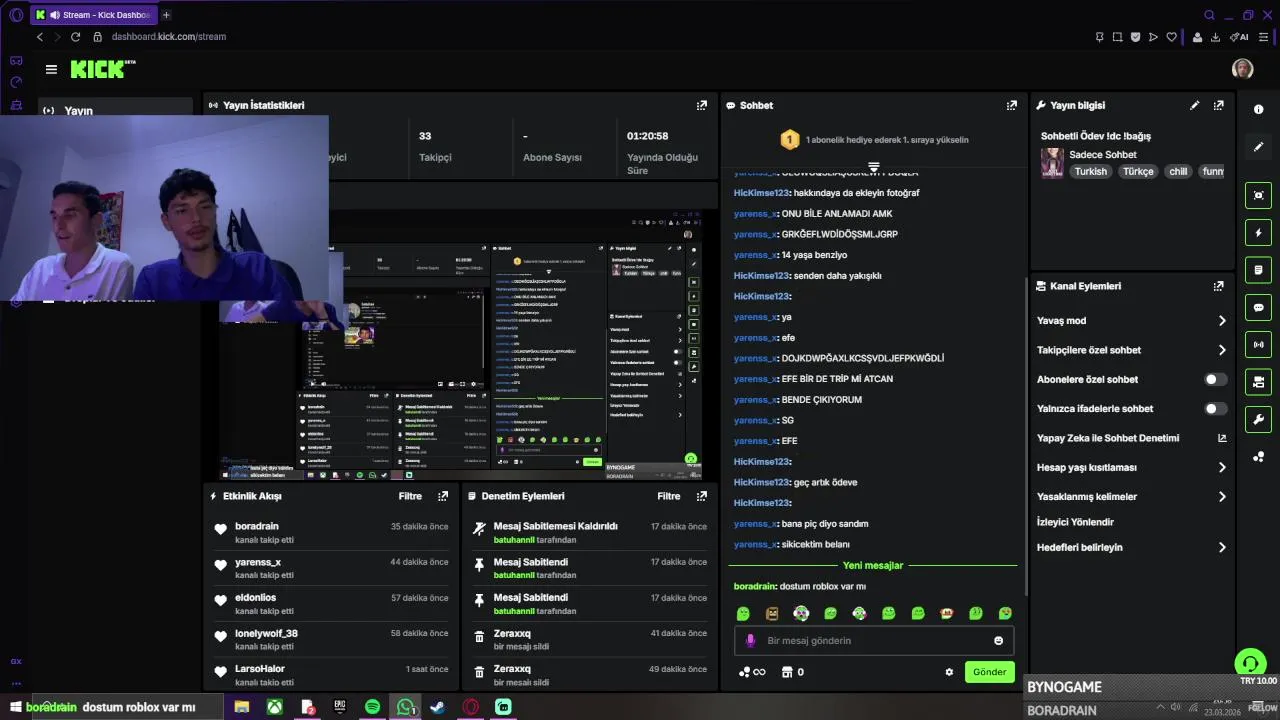Insert the first green Kick emote
The height and width of the screenshot is (720, 1280).
[743, 613]
